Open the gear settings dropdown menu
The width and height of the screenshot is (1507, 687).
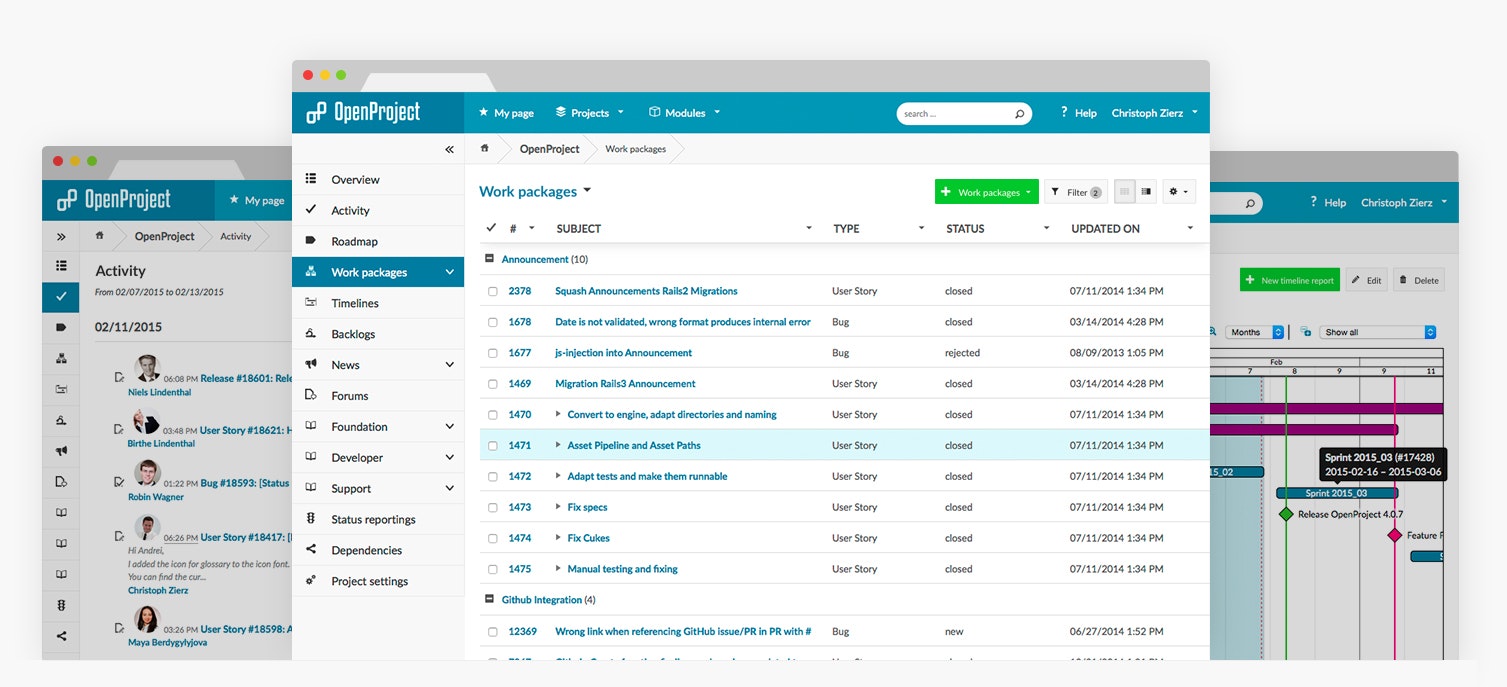pyautogui.click(x=1179, y=192)
